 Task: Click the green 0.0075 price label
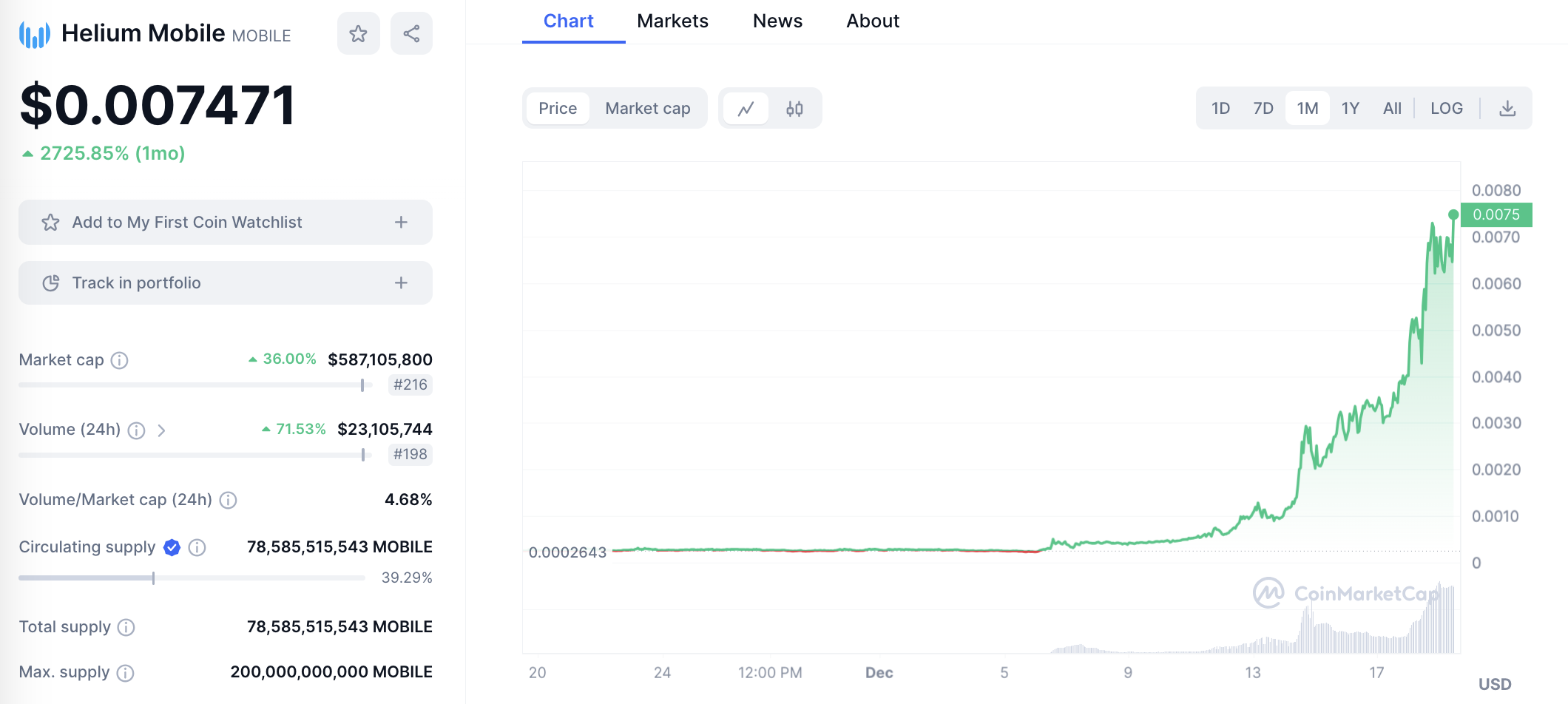click(x=1496, y=214)
